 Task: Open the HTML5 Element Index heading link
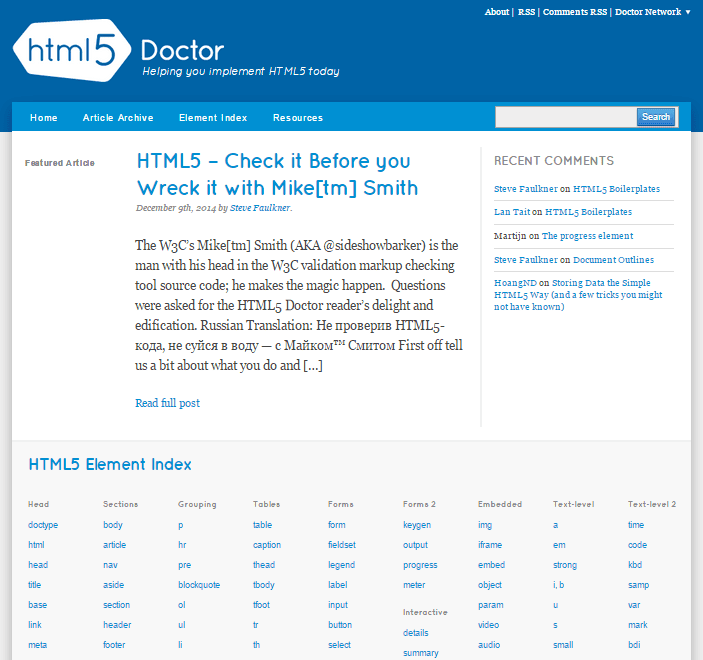pyautogui.click(x=110, y=465)
